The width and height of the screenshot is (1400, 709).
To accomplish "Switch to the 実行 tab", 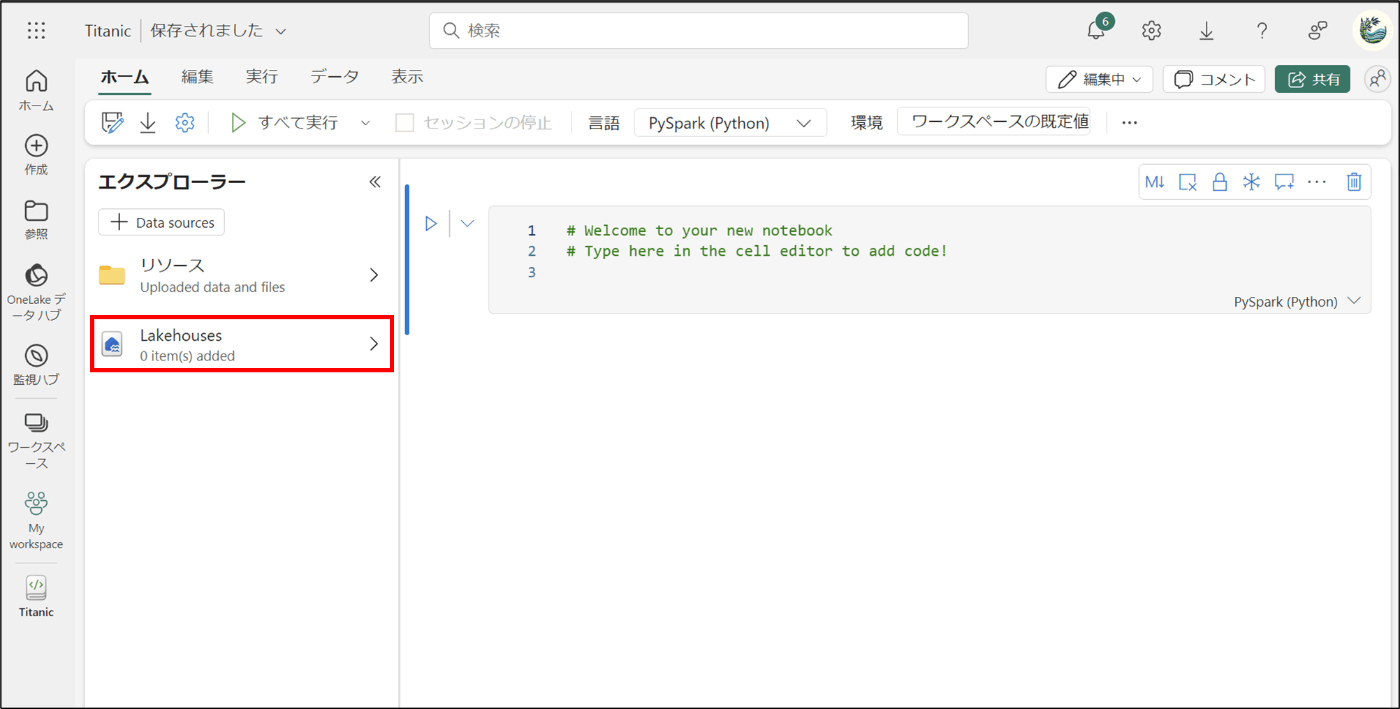I will (x=262, y=77).
